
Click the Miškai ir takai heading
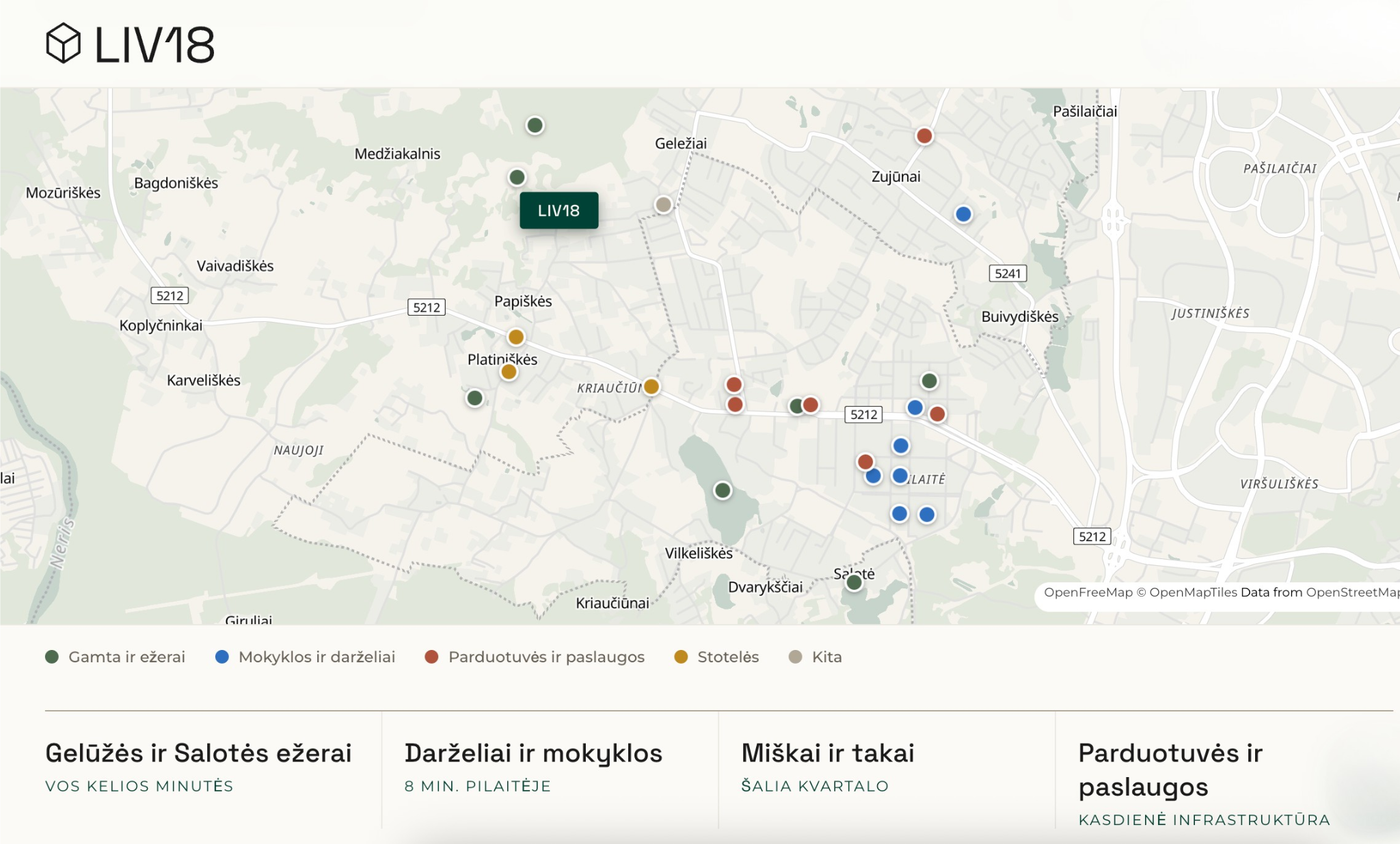click(828, 753)
